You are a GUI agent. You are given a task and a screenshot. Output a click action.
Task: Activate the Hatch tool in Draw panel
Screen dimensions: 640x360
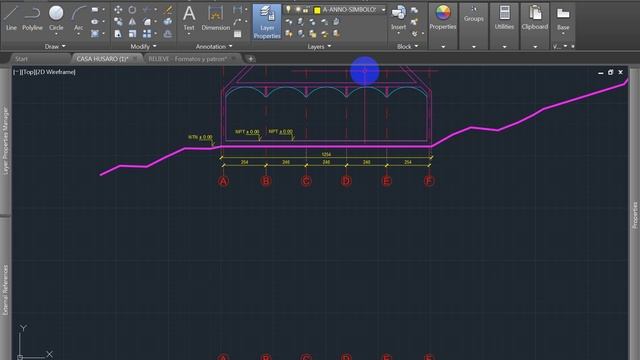(95, 33)
